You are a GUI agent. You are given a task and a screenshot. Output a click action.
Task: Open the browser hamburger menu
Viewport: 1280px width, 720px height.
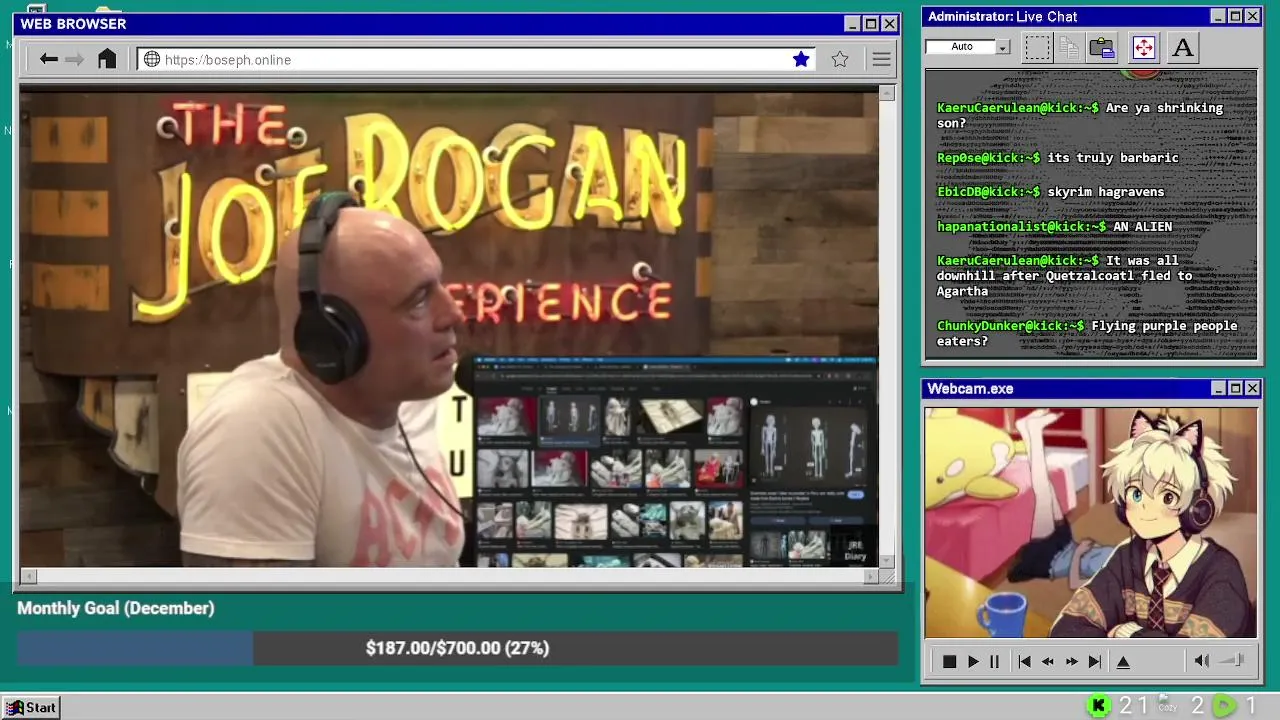pos(881,60)
